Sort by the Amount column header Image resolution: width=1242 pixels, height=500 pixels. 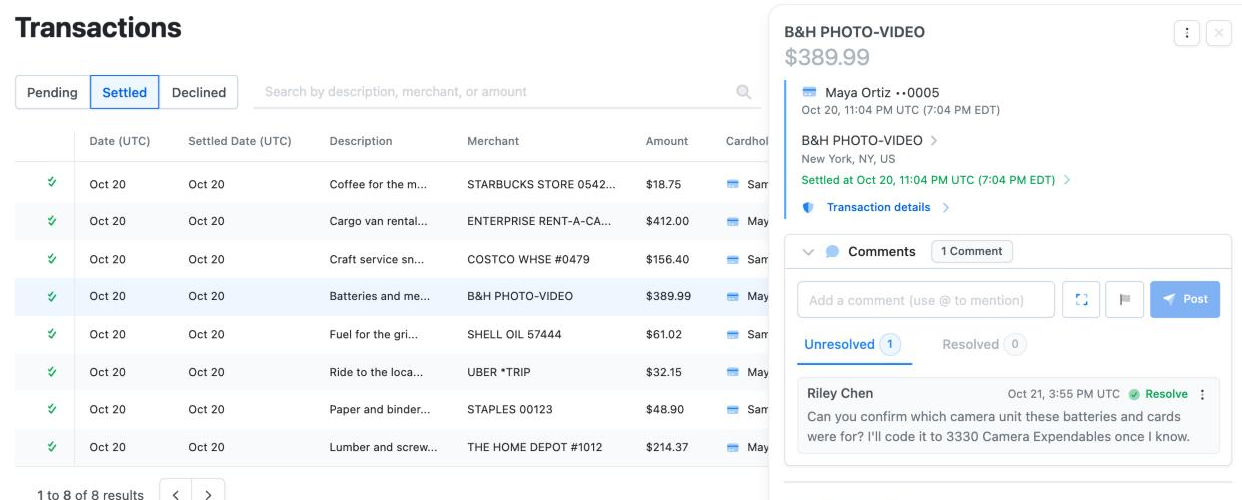point(667,141)
